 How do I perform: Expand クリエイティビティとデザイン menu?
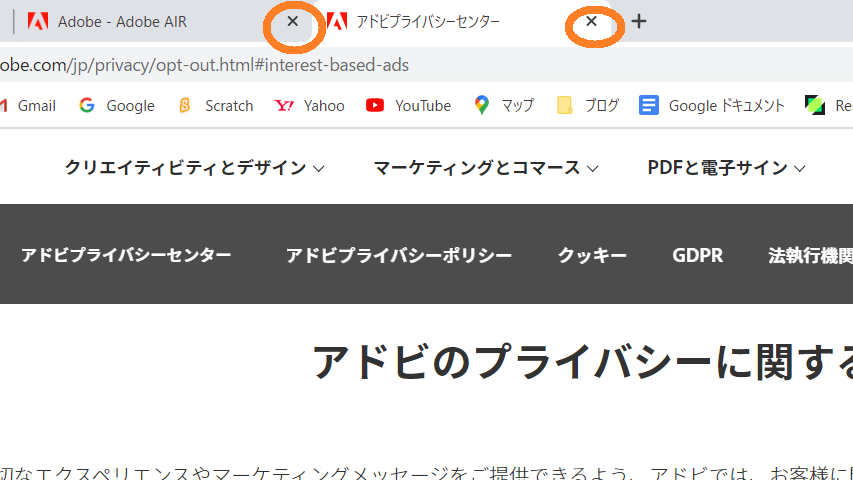point(195,168)
